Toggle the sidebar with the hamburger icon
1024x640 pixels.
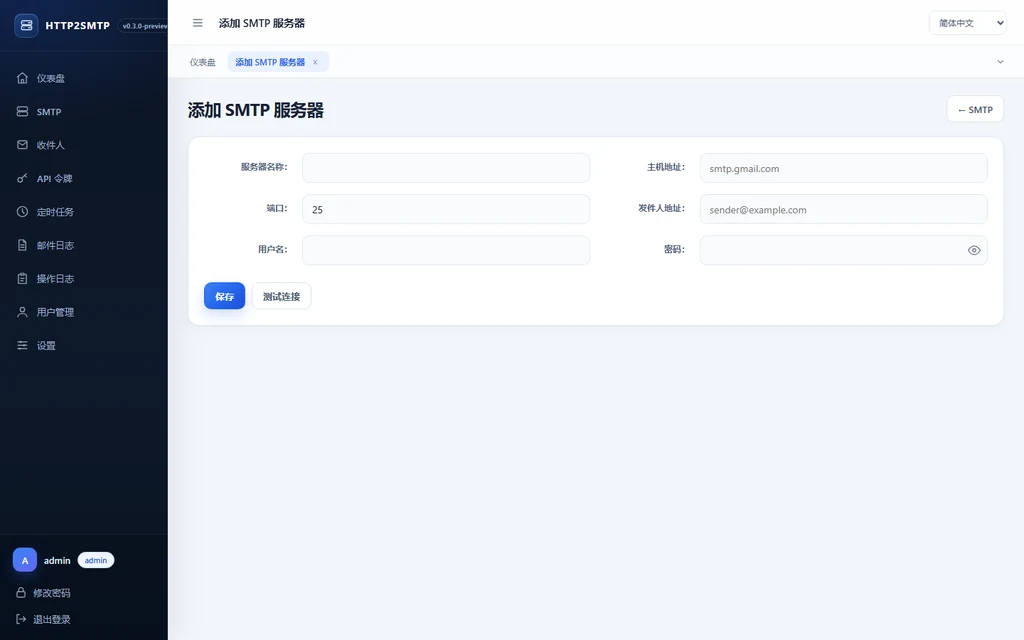pos(197,23)
